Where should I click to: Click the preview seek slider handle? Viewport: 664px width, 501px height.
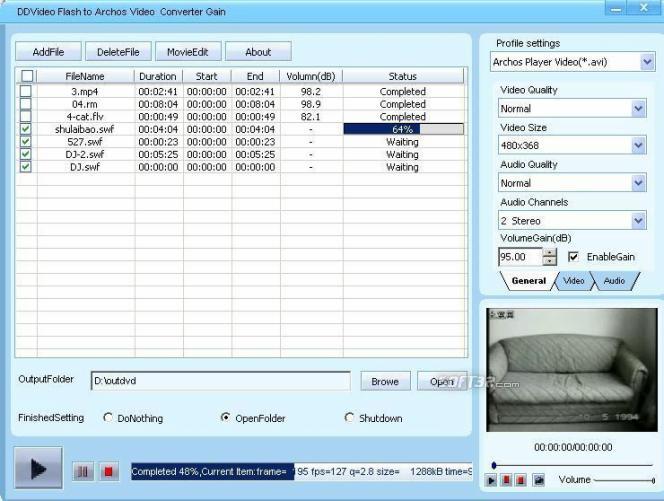click(x=494, y=465)
